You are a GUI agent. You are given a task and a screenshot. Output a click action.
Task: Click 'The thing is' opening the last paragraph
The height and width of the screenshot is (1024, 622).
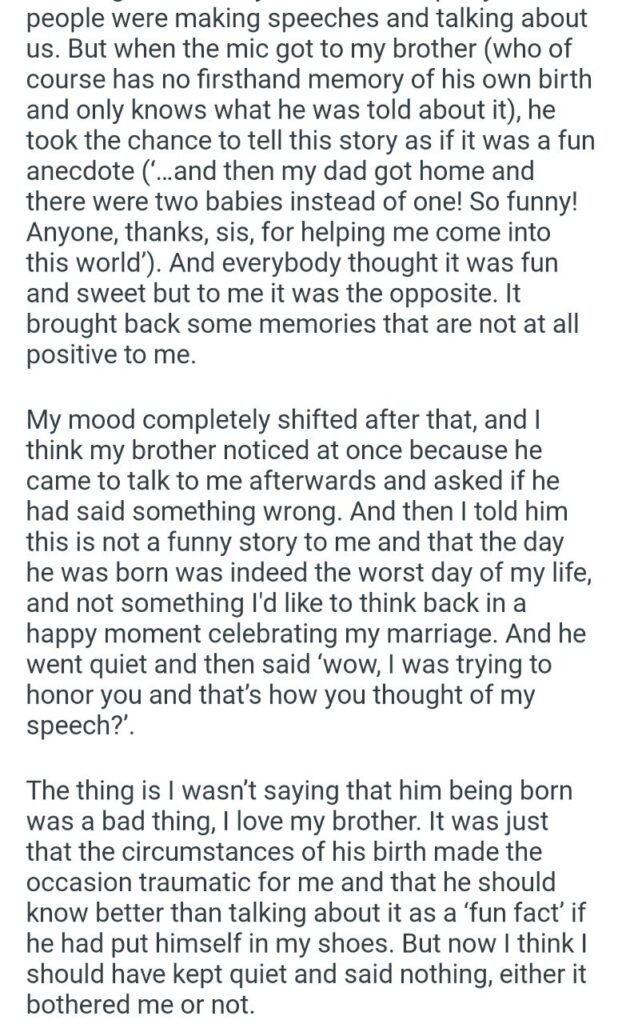point(87,791)
